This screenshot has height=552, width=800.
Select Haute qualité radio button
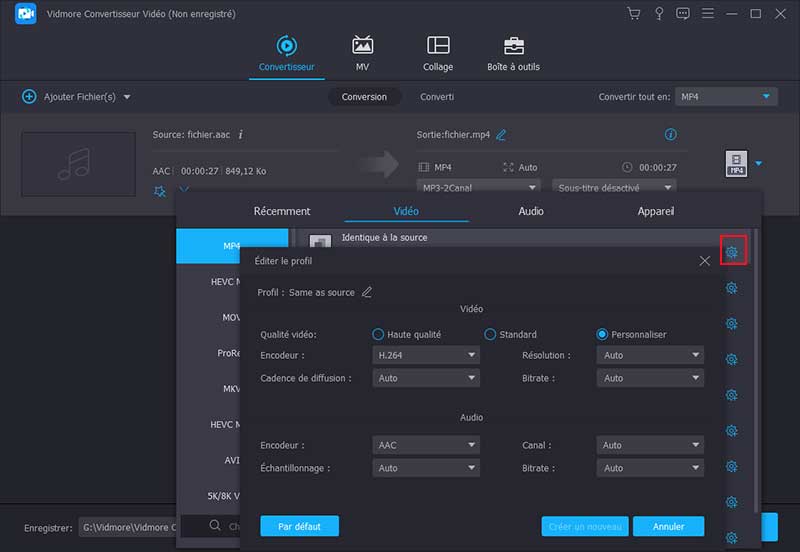(x=378, y=335)
